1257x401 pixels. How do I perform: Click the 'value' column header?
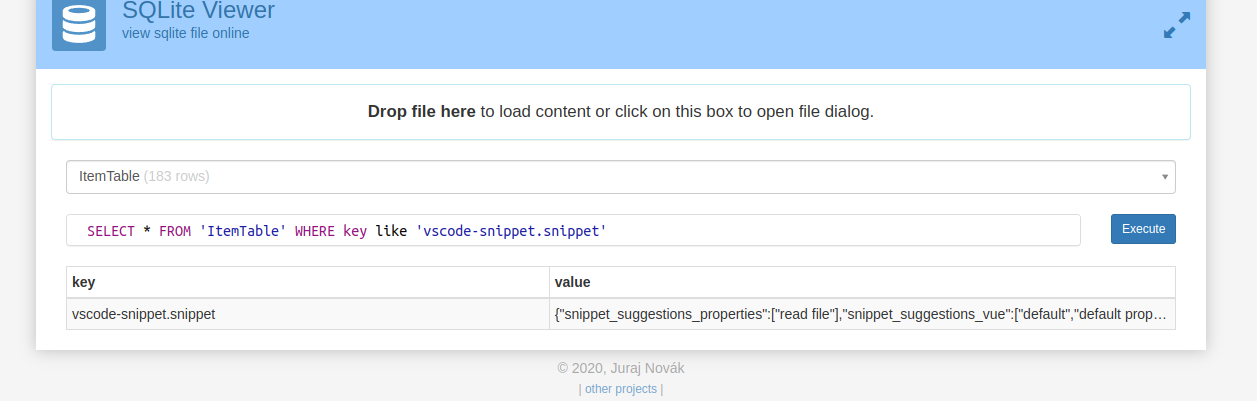[x=572, y=282]
